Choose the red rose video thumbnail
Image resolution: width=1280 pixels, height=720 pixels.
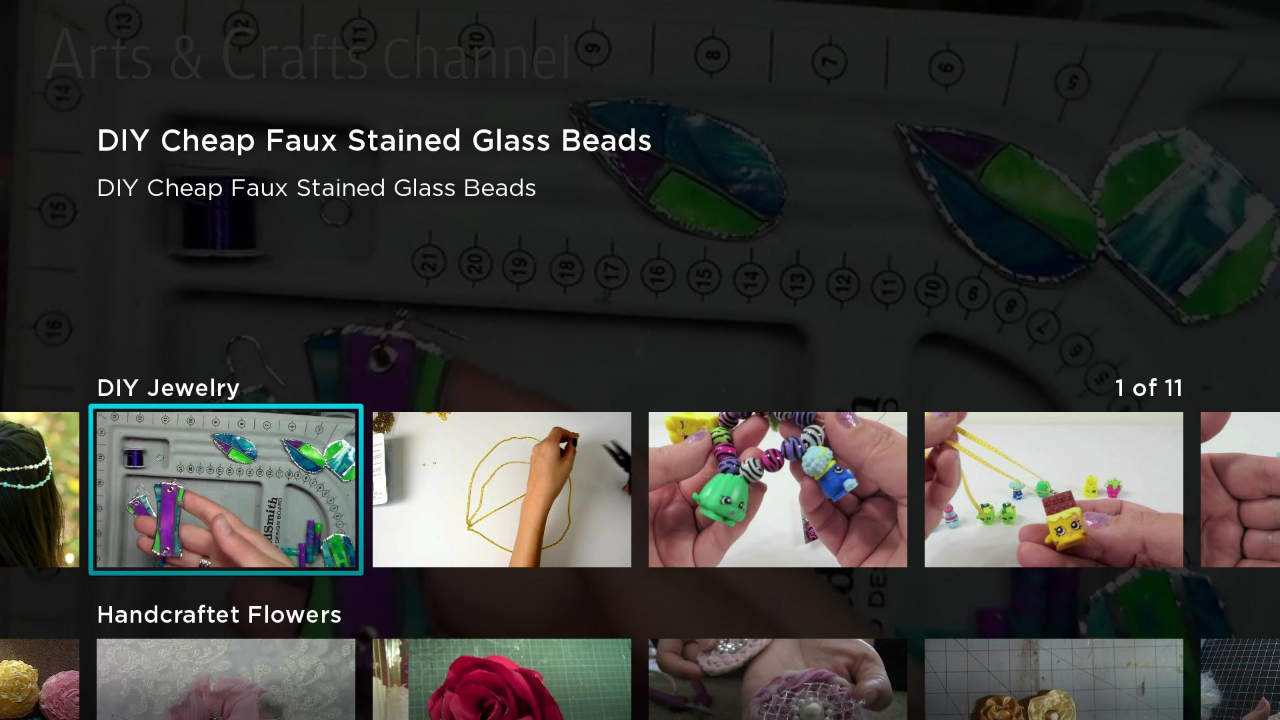[x=502, y=679]
